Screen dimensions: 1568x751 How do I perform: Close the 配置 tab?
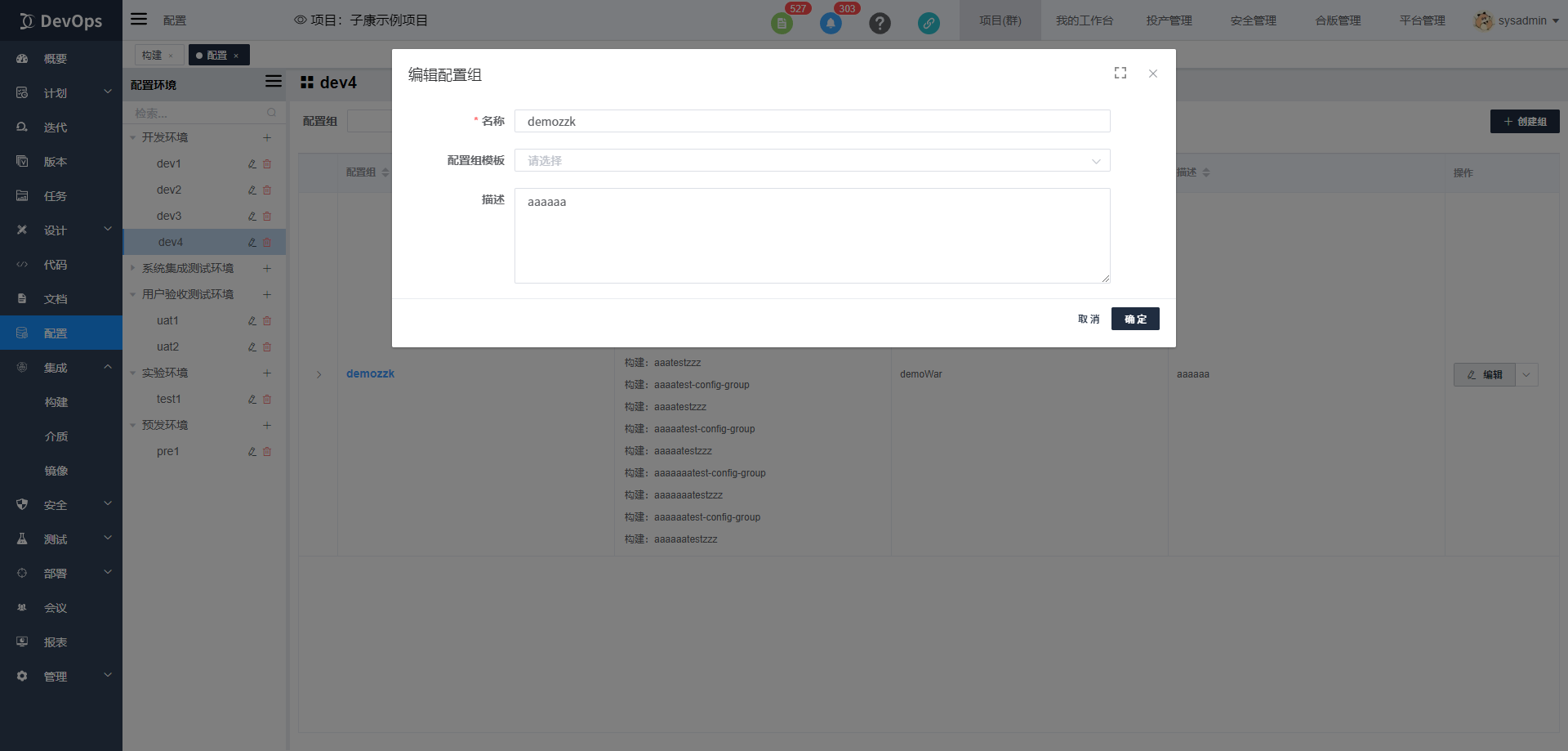point(236,56)
